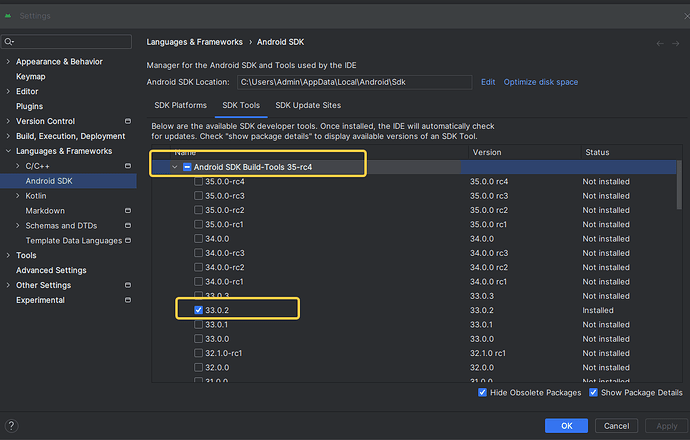This screenshot has height=440, width=690.
Task: Open Keymap settings
Action: click(x=30, y=77)
